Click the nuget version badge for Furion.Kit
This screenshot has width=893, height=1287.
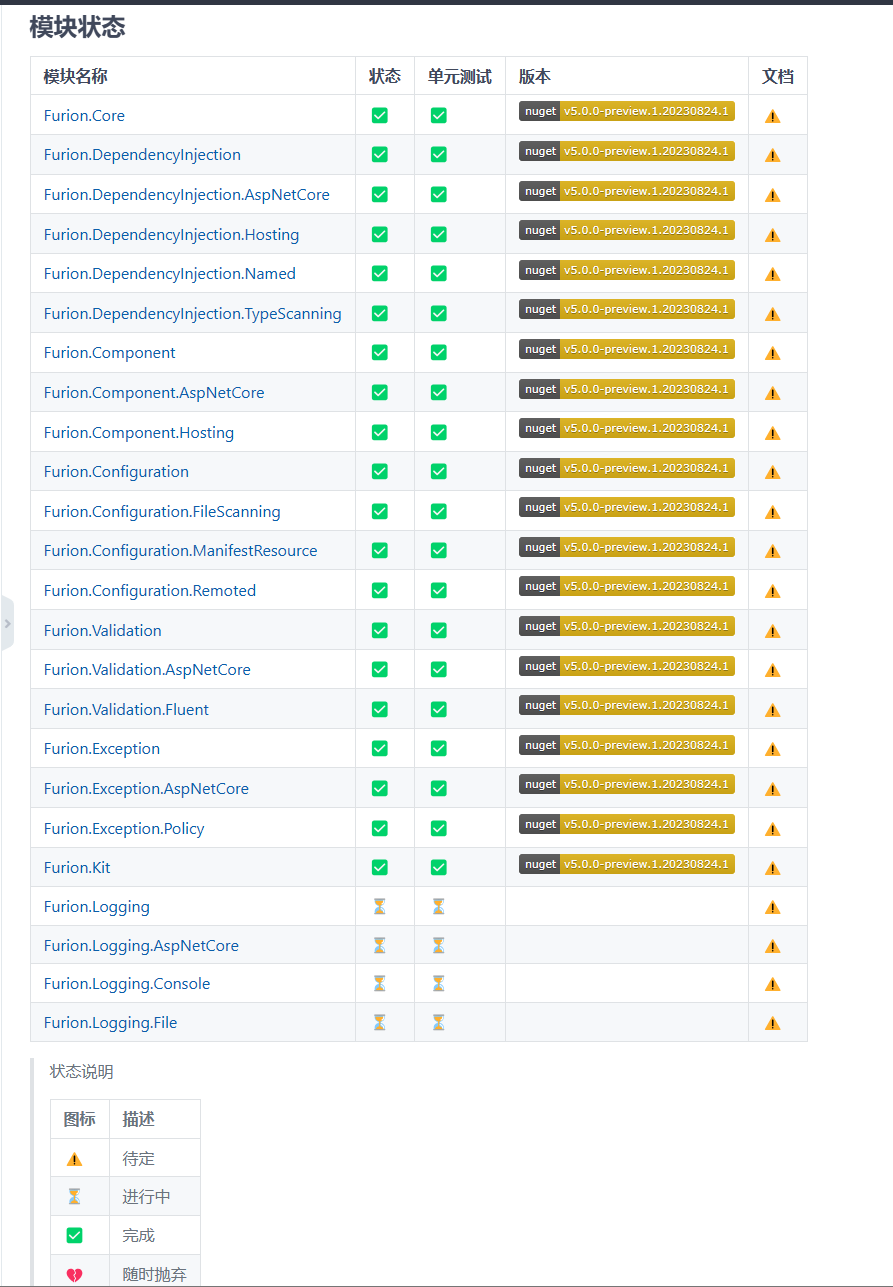click(626, 864)
